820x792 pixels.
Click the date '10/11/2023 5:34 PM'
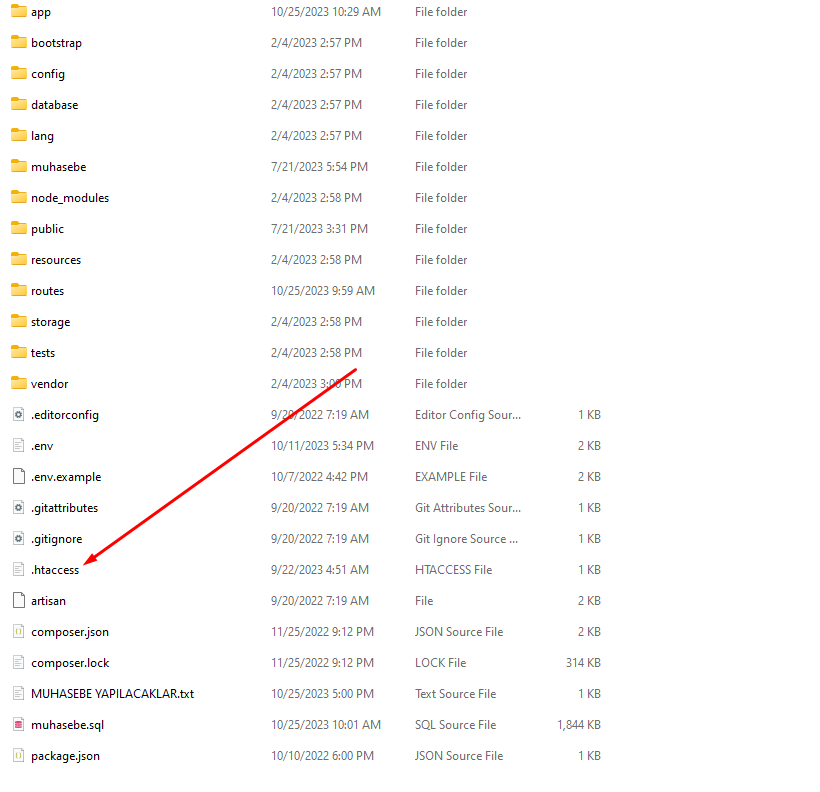[323, 446]
